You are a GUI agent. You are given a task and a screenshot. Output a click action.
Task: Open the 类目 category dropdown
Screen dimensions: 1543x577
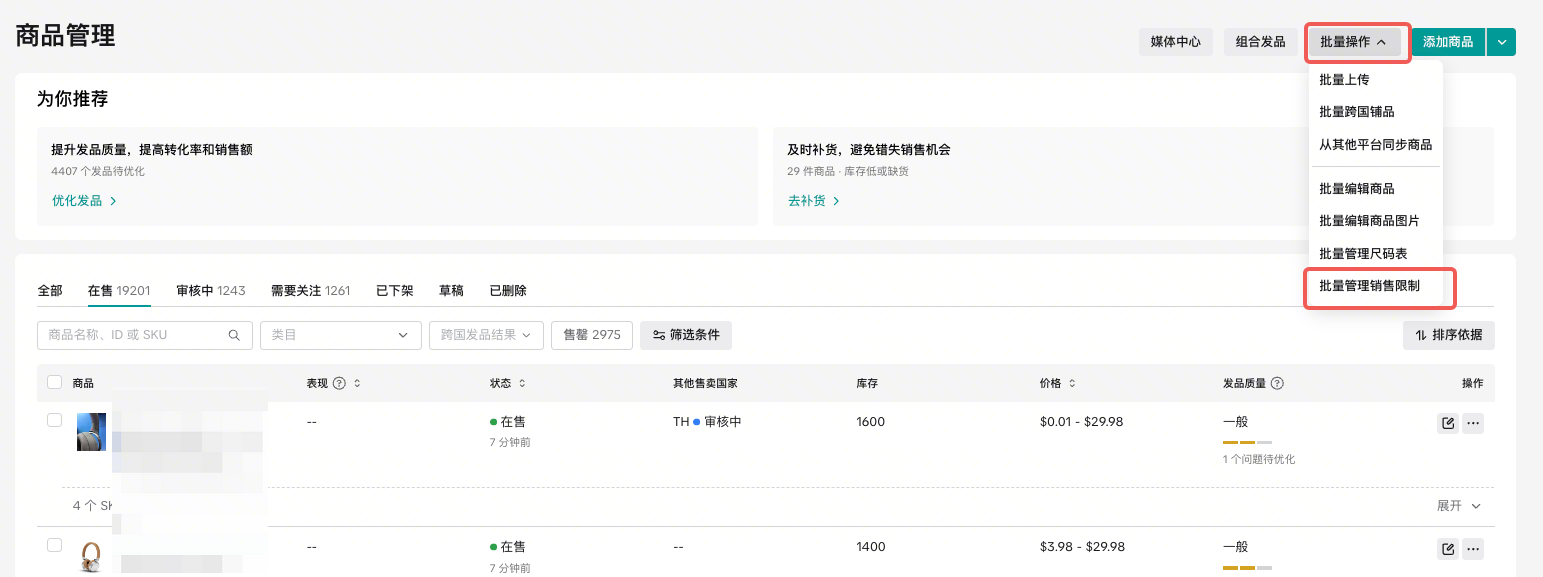pyautogui.click(x=340, y=335)
